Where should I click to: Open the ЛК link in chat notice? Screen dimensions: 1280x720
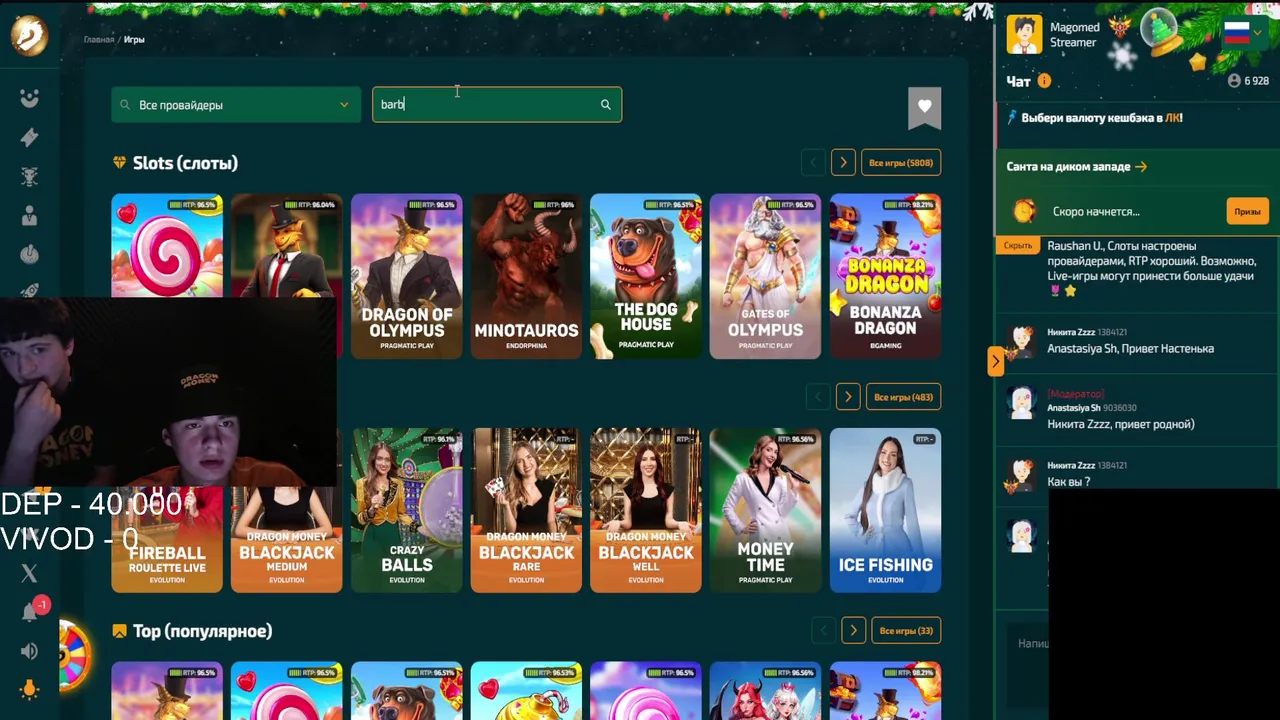(1172, 118)
